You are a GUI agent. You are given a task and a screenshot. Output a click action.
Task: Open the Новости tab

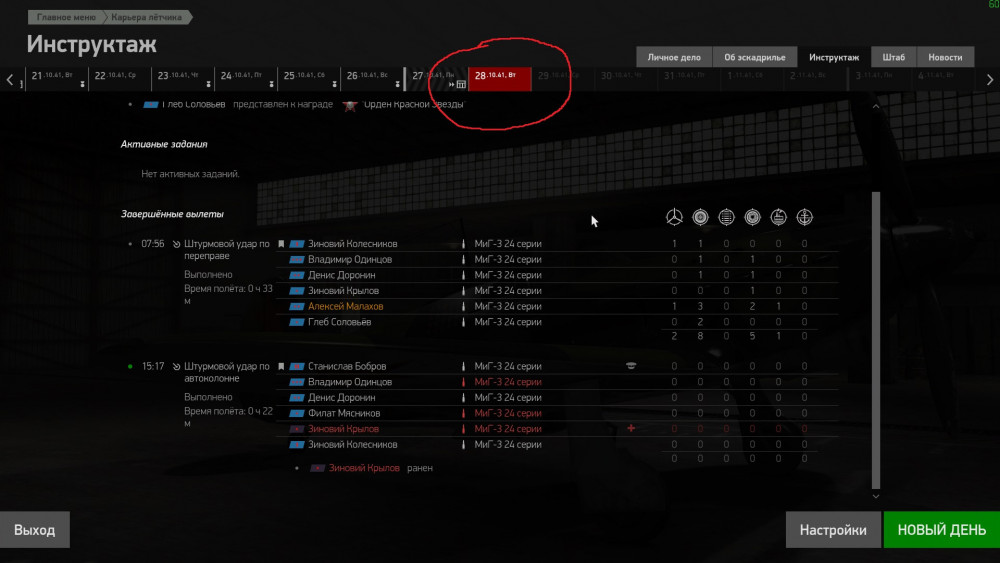coord(945,57)
